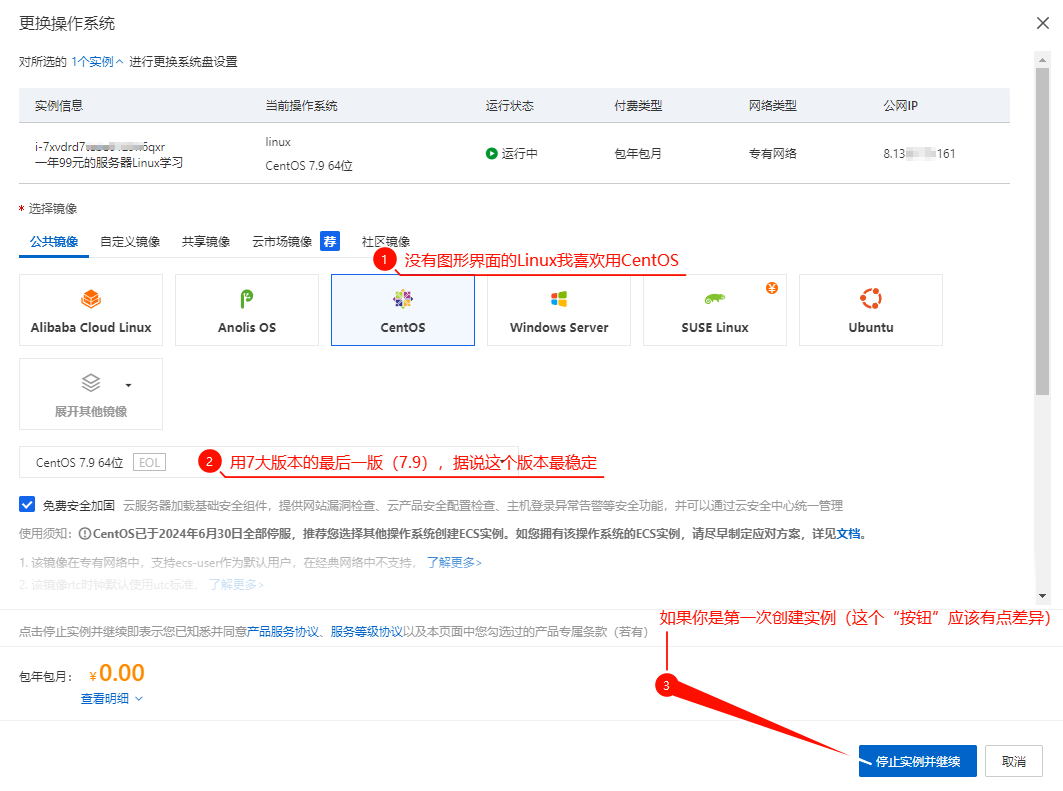Click the 网络类型 column header
This screenshot has width=1063, height=791.
(x=773, y=106)
